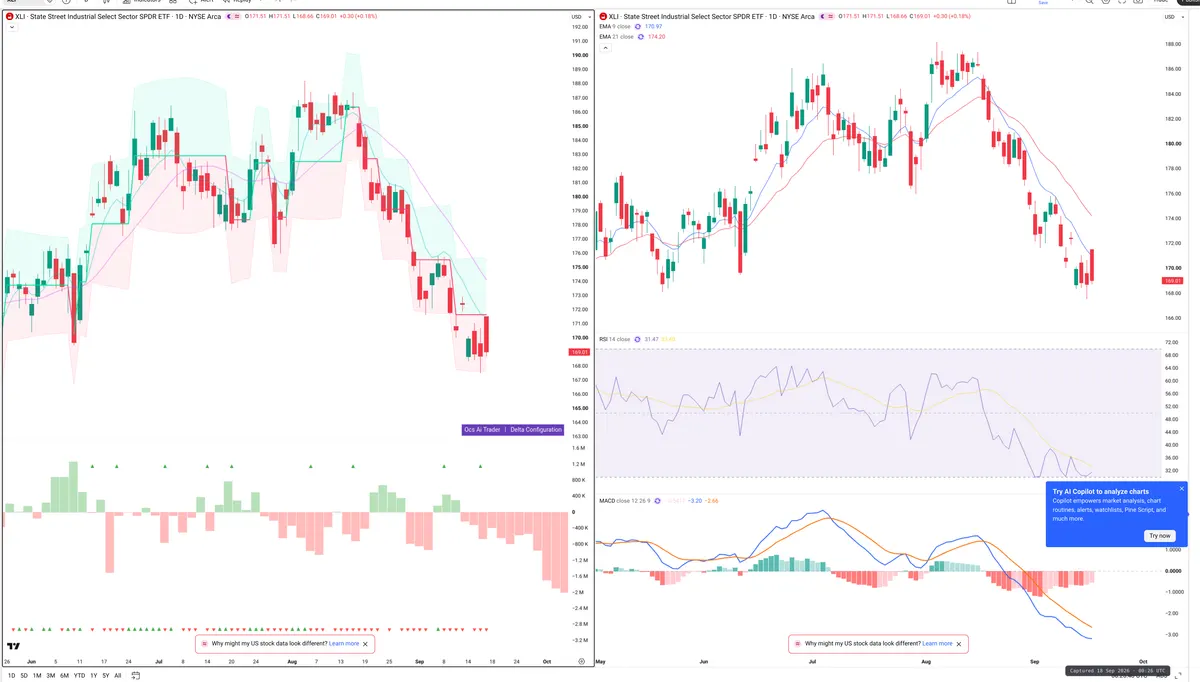1200x682 pixels.
Task: Select the YTD time range
Action: 79,676
